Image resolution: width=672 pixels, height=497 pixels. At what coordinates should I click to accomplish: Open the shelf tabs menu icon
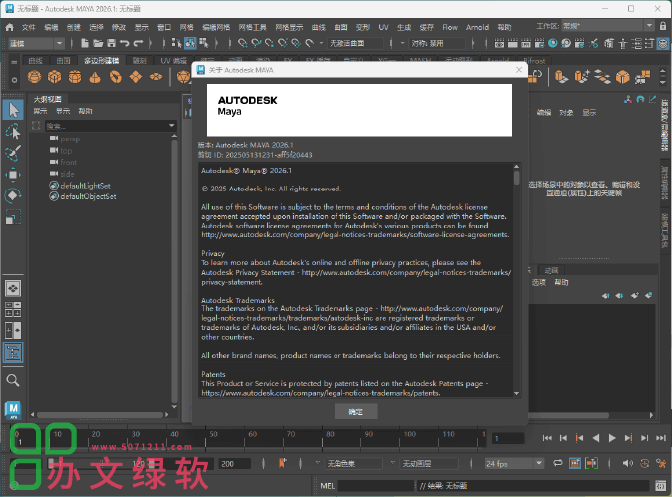click(14, 62)
